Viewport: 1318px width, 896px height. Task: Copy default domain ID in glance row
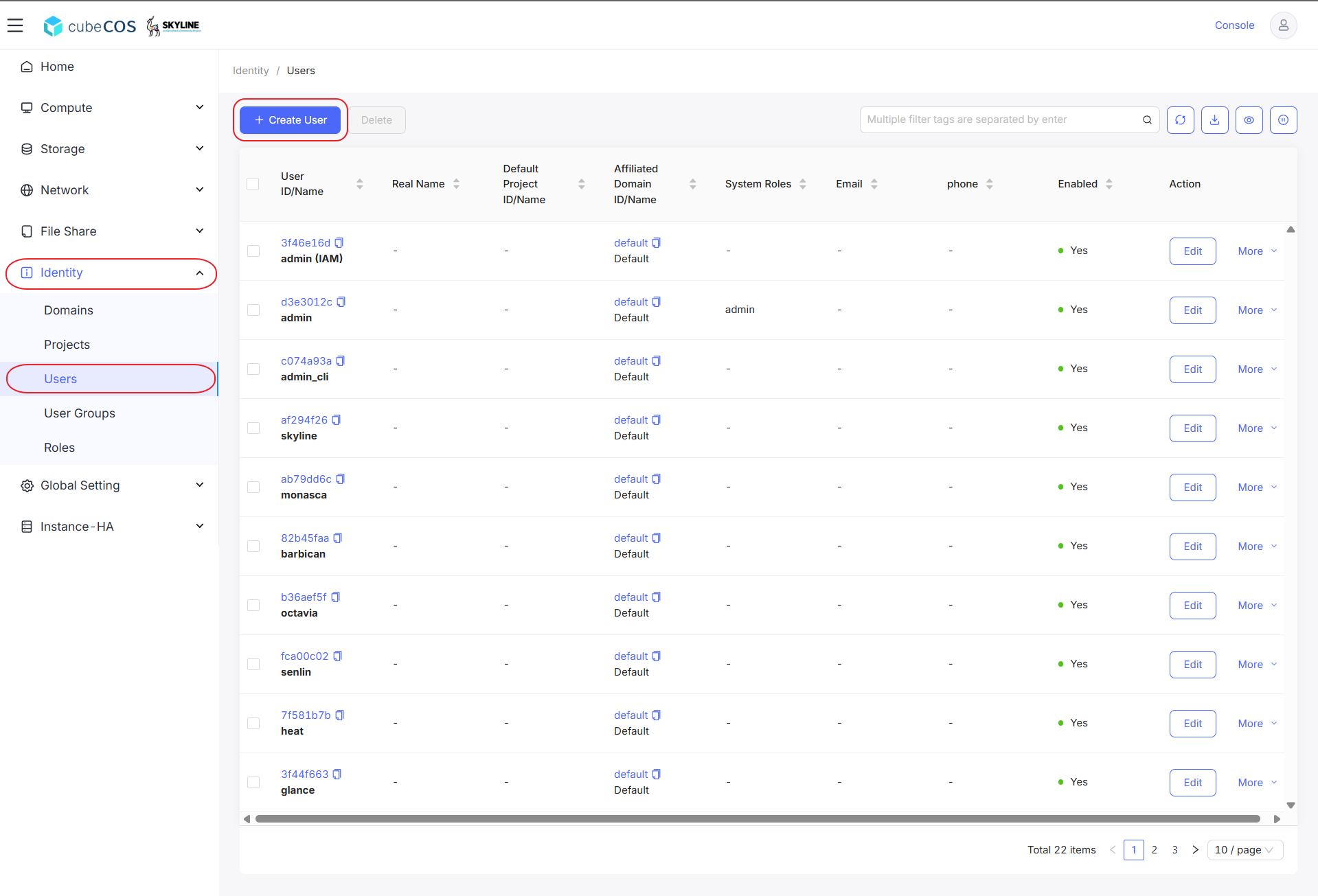(656, 774)
